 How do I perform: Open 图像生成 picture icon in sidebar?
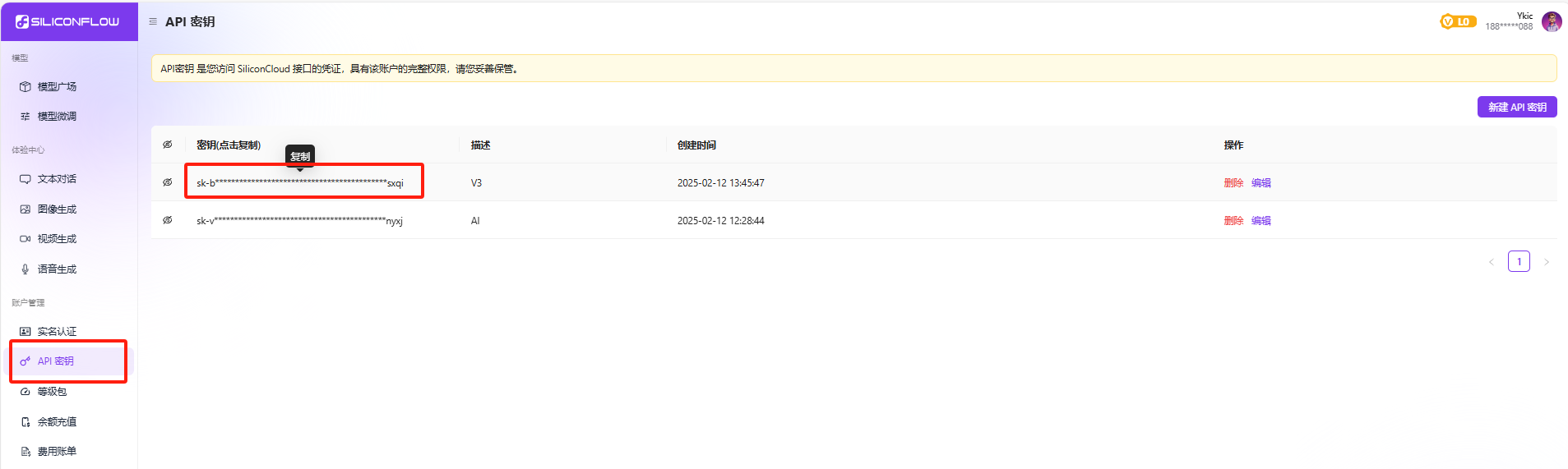25,209
